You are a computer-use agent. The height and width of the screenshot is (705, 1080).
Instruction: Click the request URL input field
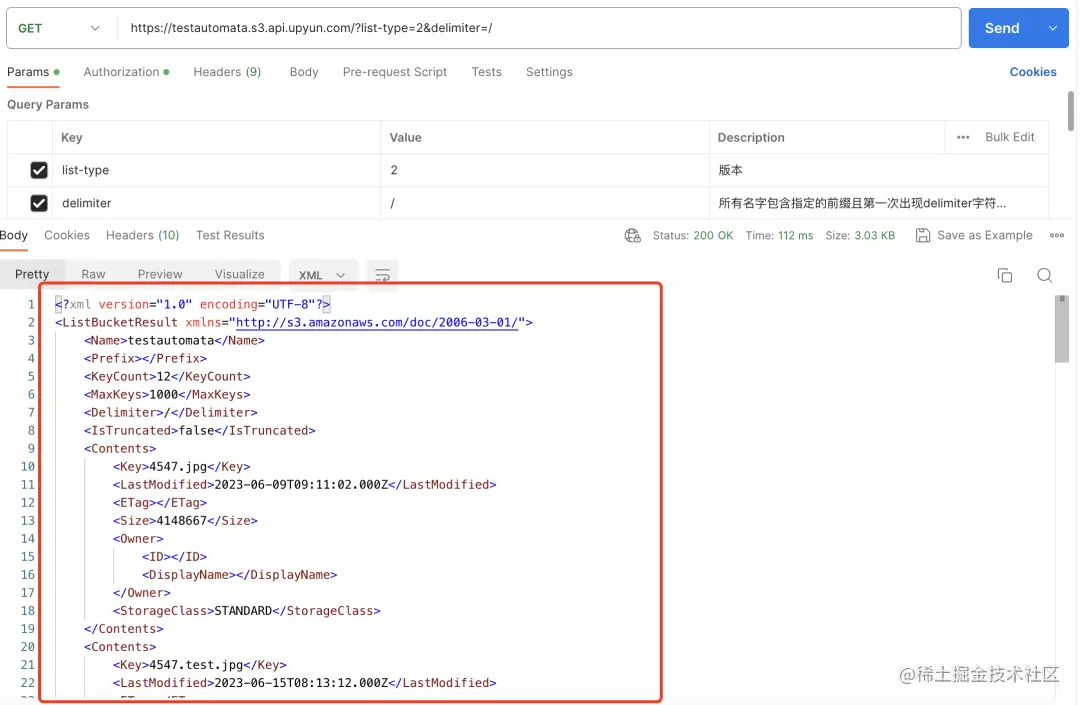[539, 28]
